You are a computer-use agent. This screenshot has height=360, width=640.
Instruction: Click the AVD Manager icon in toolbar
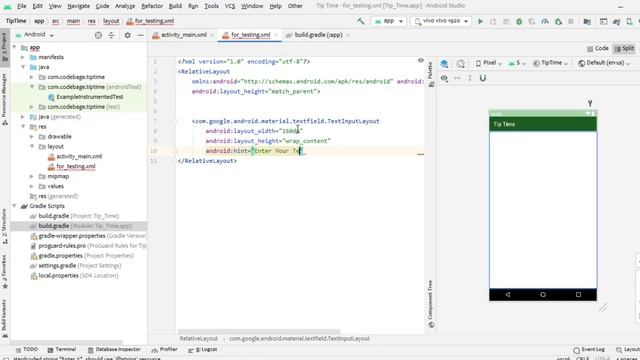pos(630,21)
